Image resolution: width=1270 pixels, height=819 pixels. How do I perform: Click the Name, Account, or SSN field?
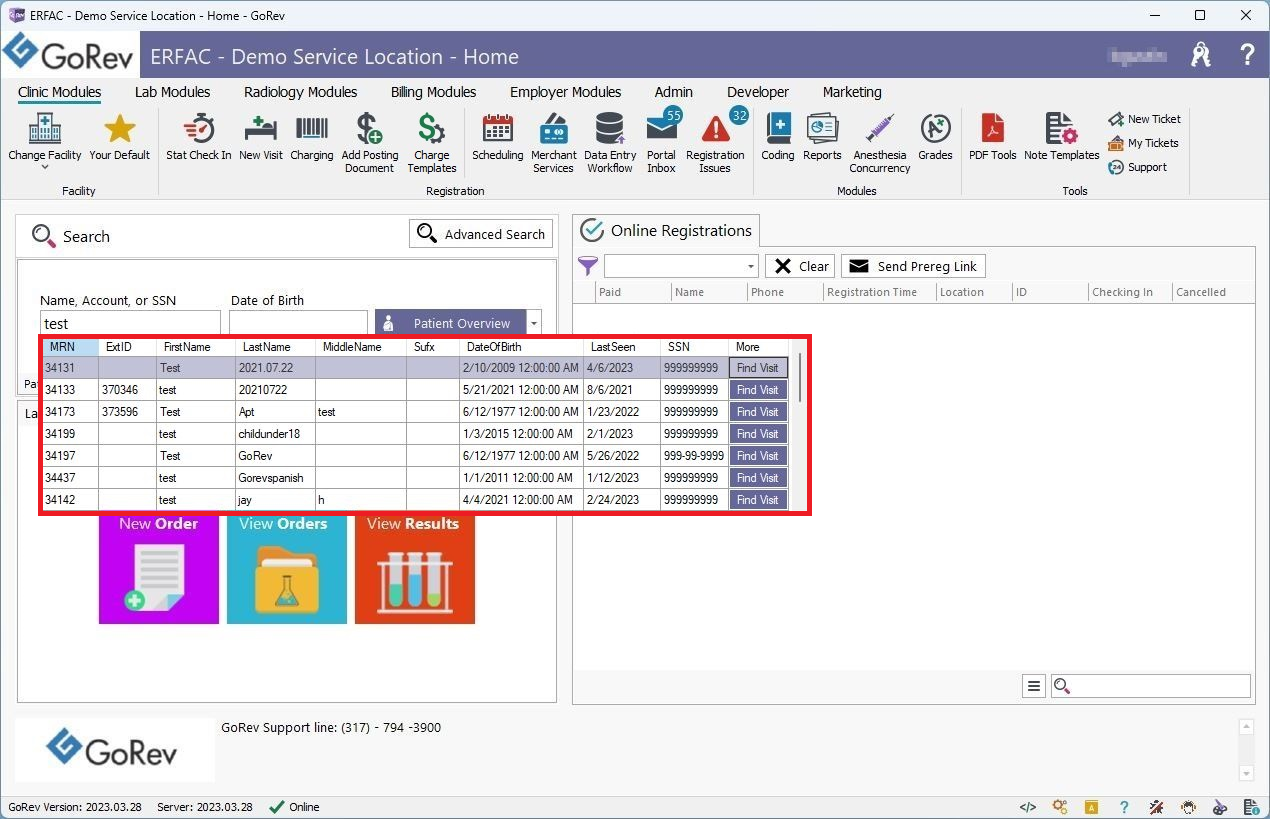click(x=130, y=323)
